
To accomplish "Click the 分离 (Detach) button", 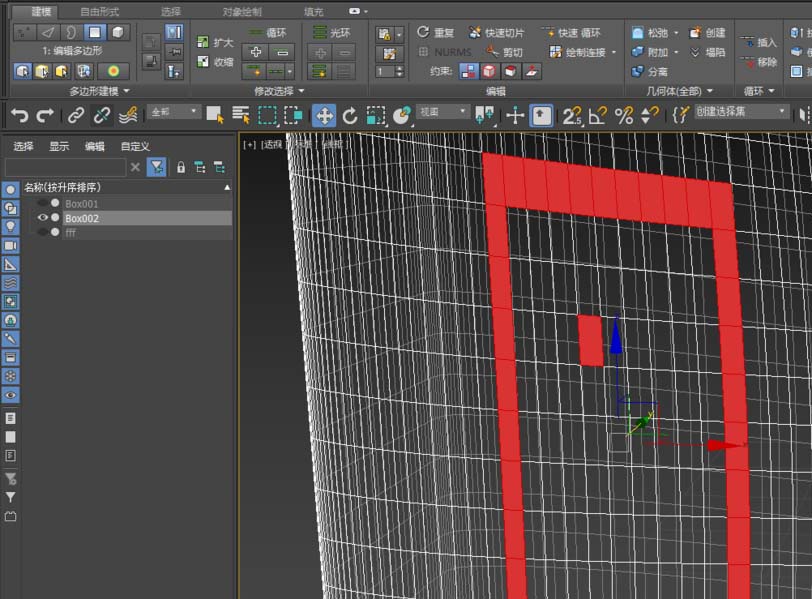I will click(x=649, y=72).
